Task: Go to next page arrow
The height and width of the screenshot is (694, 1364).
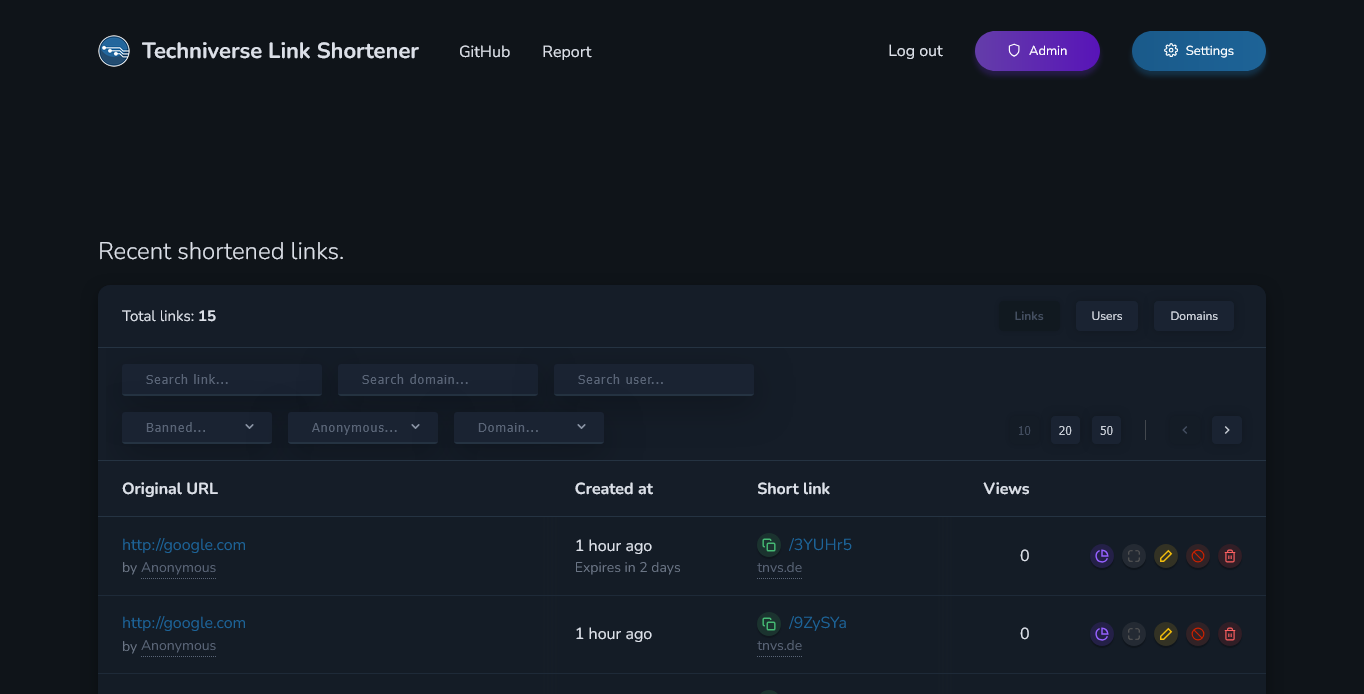Action: (x=1227, y=430)
